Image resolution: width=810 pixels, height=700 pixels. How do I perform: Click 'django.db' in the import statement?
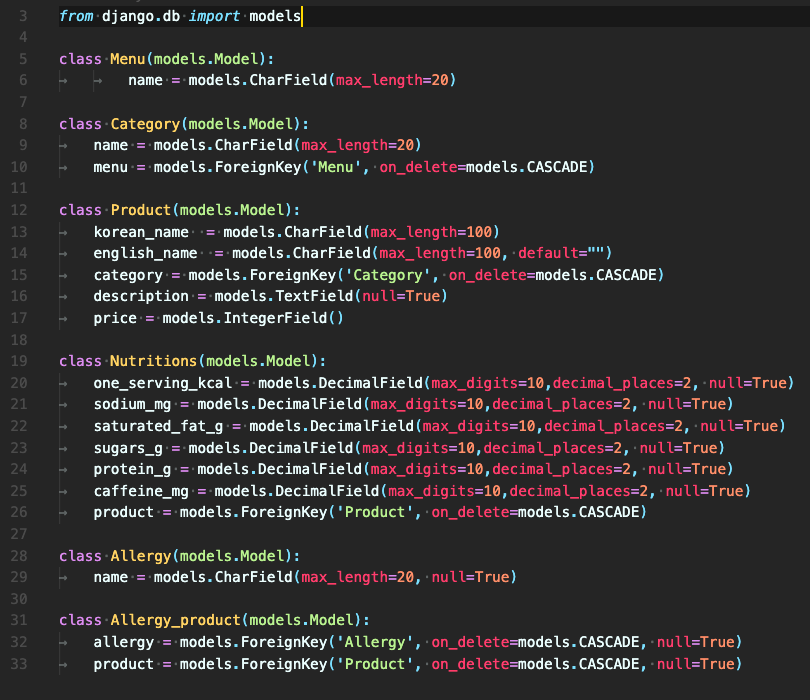tap(141, 16)
